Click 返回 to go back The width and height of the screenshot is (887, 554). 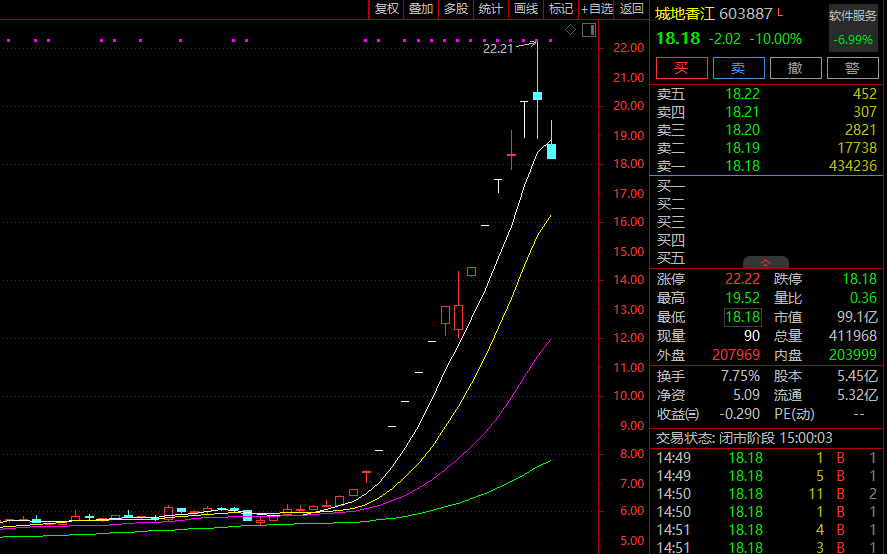tap(632, 9)
